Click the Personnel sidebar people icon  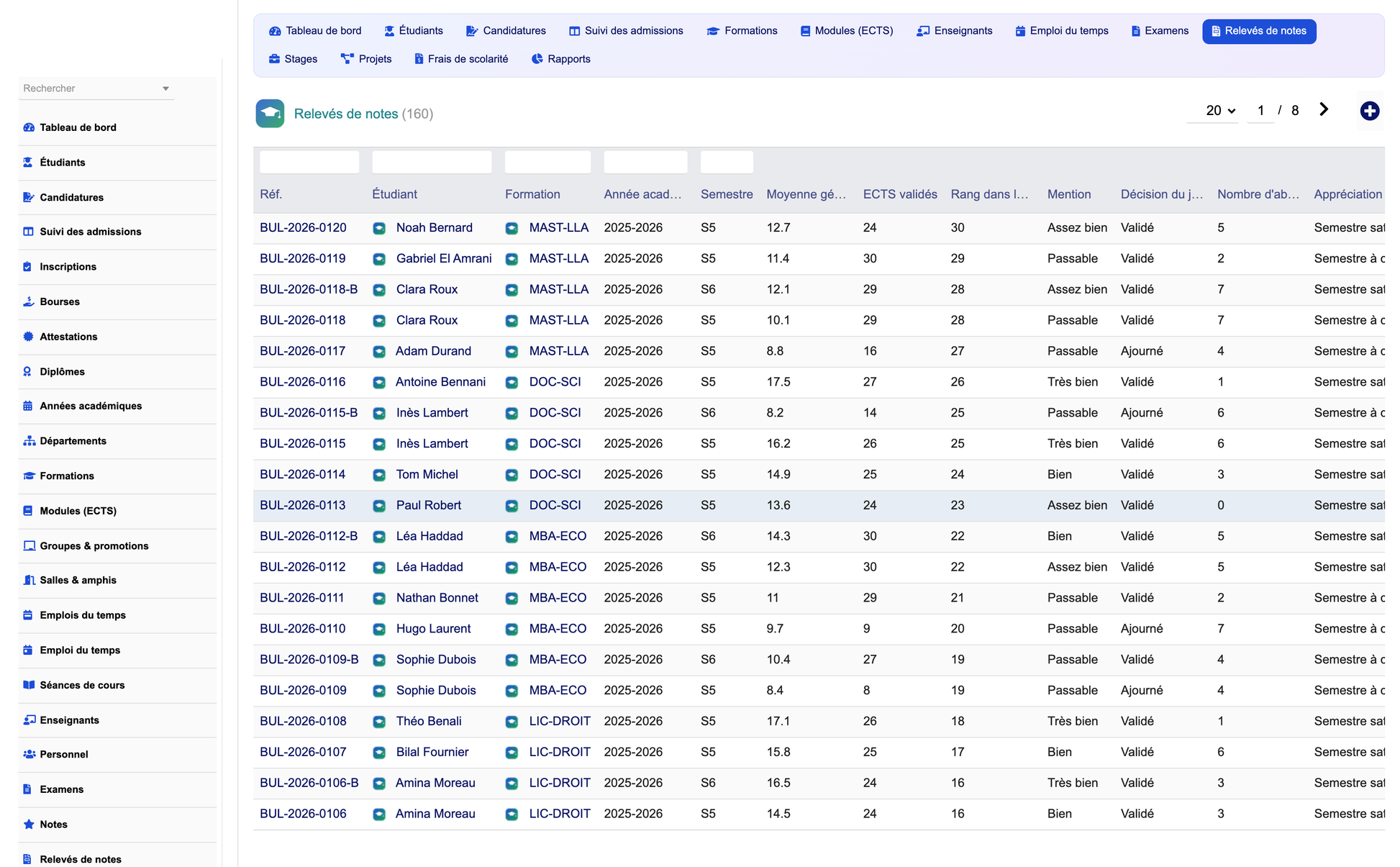point(29,754)
